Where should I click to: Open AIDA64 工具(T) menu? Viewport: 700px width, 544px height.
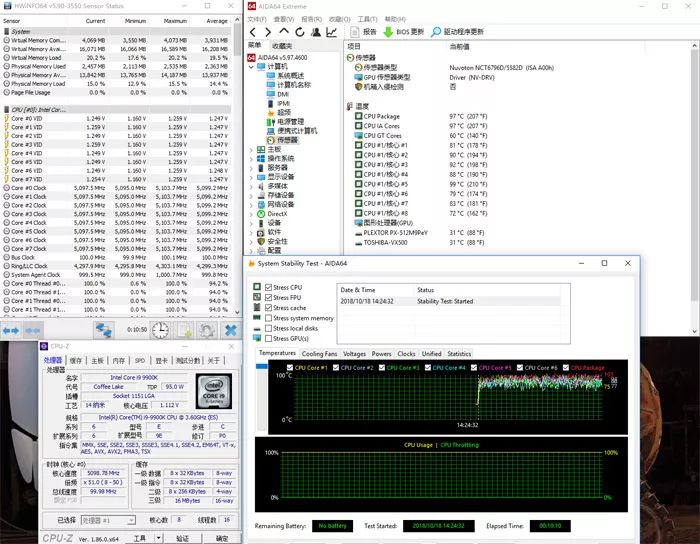[x=367, y=19]
